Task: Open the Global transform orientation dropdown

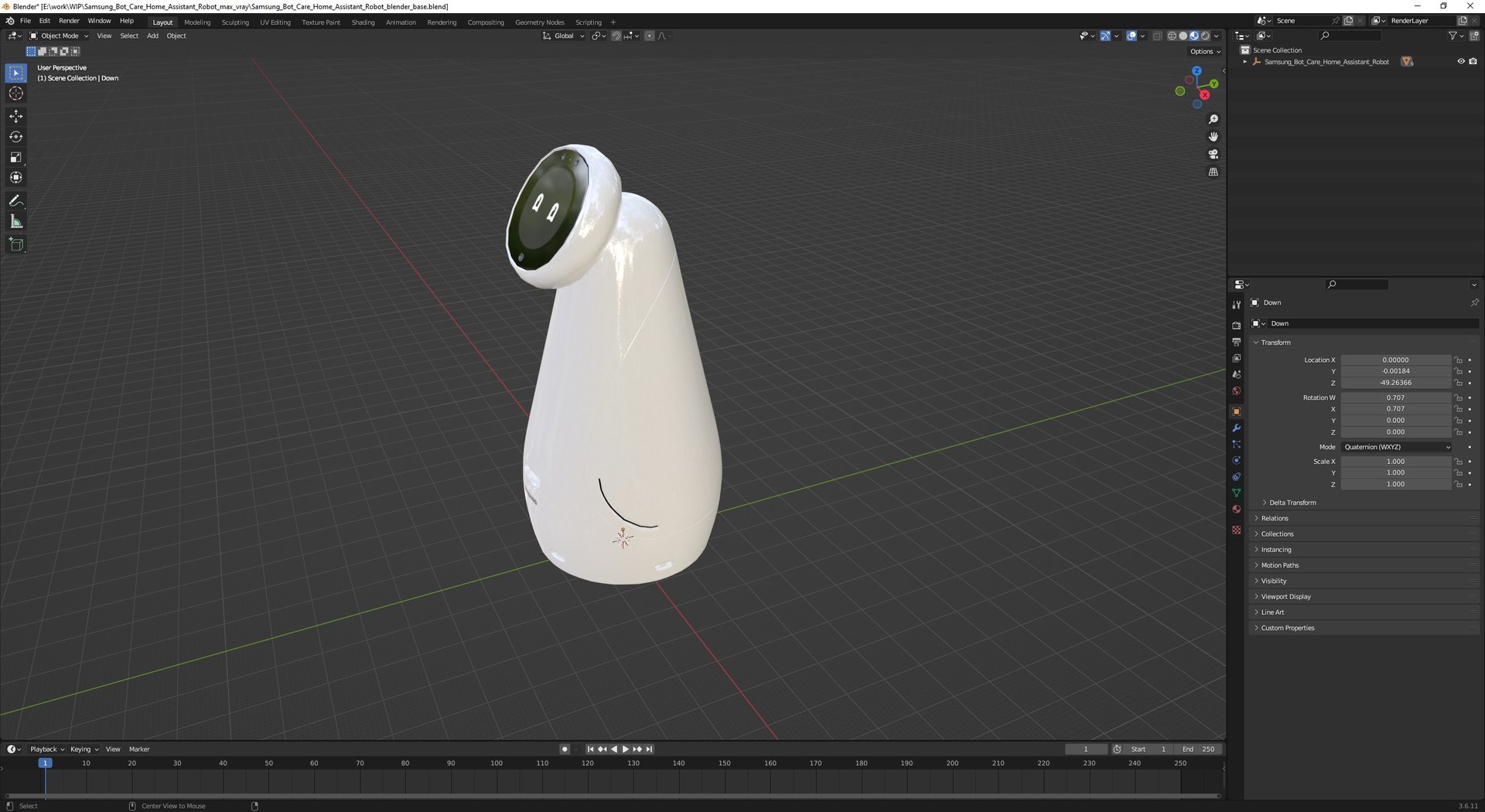Action: (x=563, y=36)
